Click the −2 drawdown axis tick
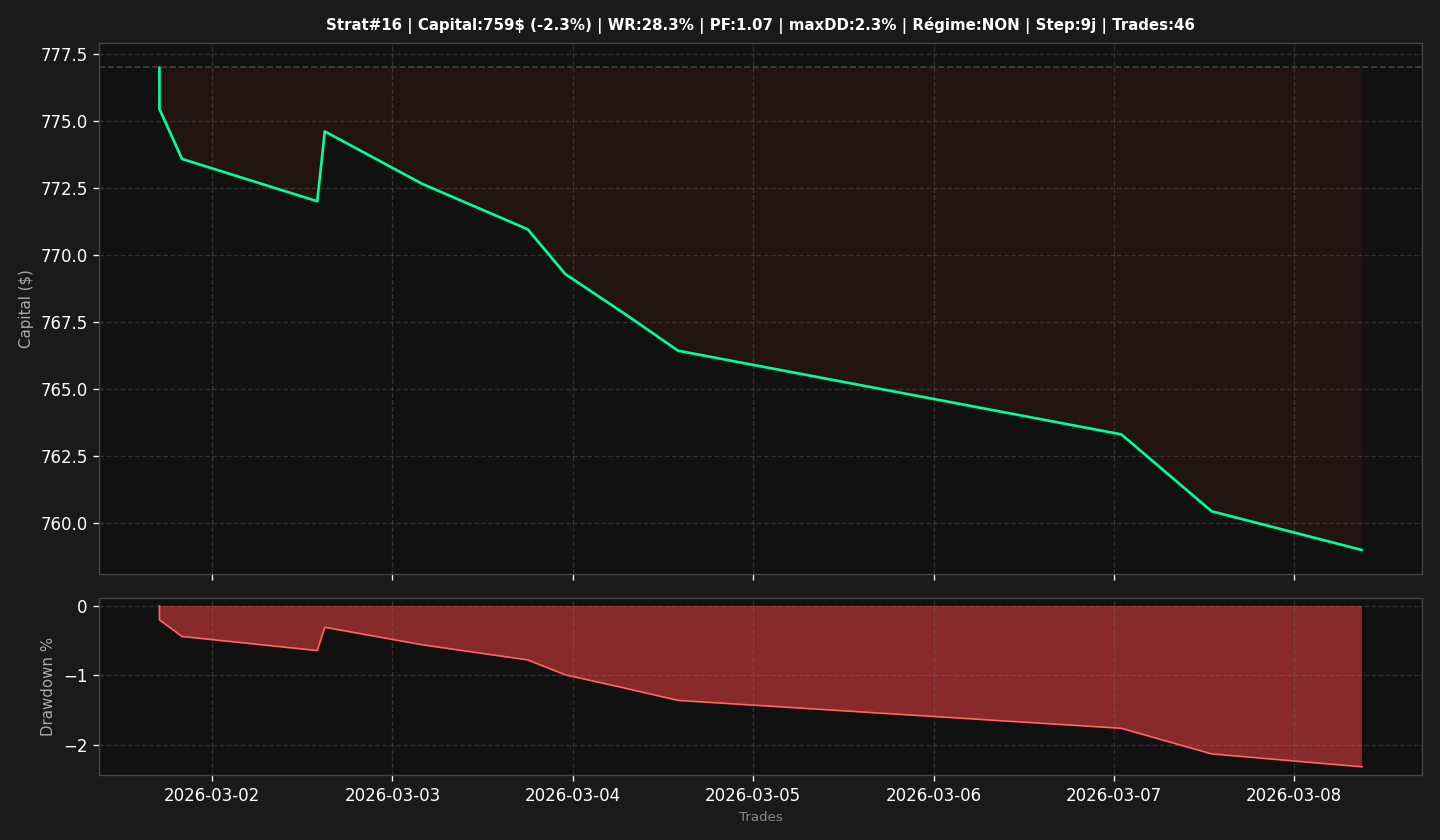The height and width of the screenshot is (840, 1440). (76, 746)
